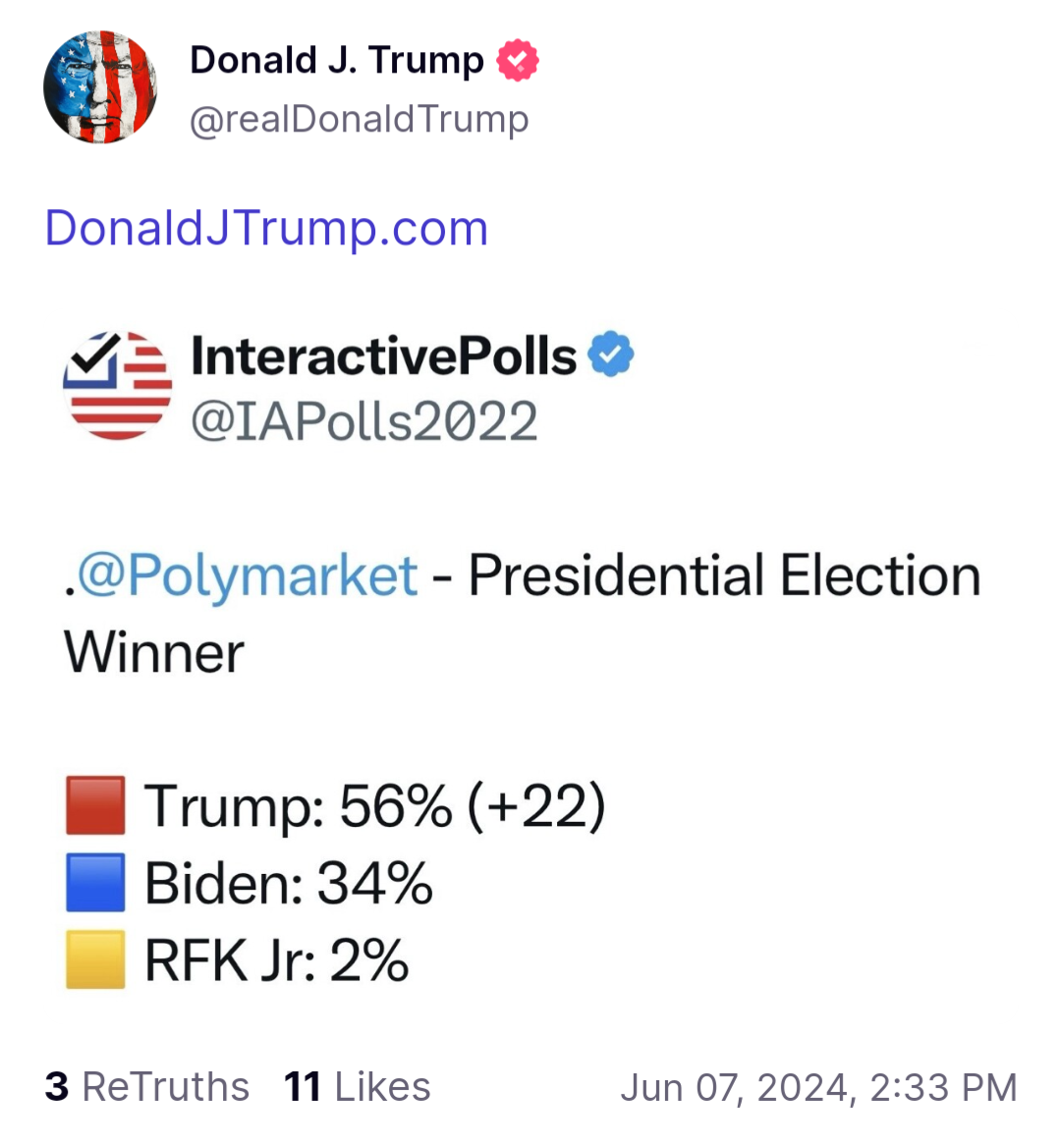Click the RFK Jr: 2% line
1061x1148 pixels.
pyautogui.click(x=277, y=959)
